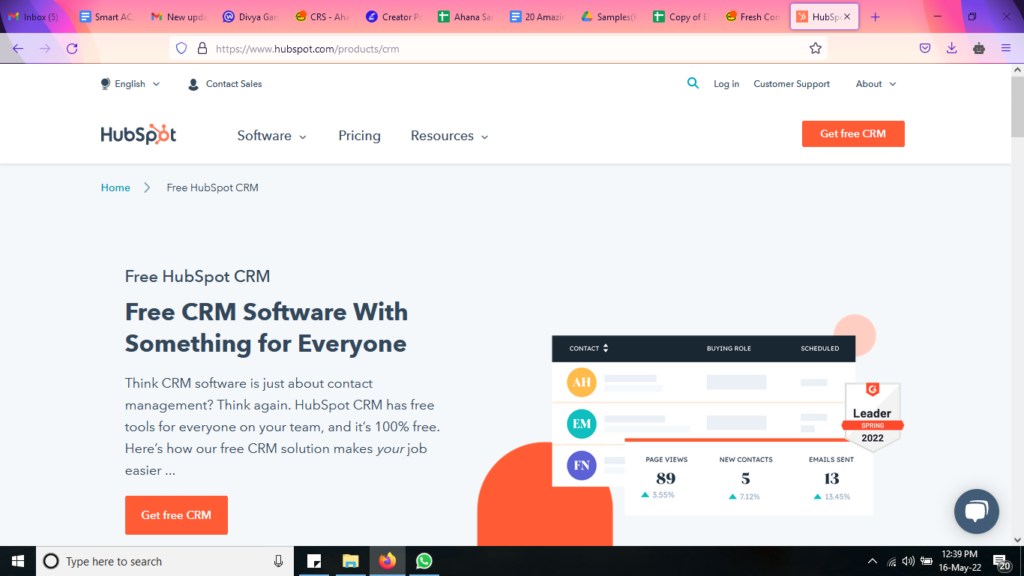Open the notification center icon
The width and height of the screenshot is (1024, 576).
point(1002,561)
